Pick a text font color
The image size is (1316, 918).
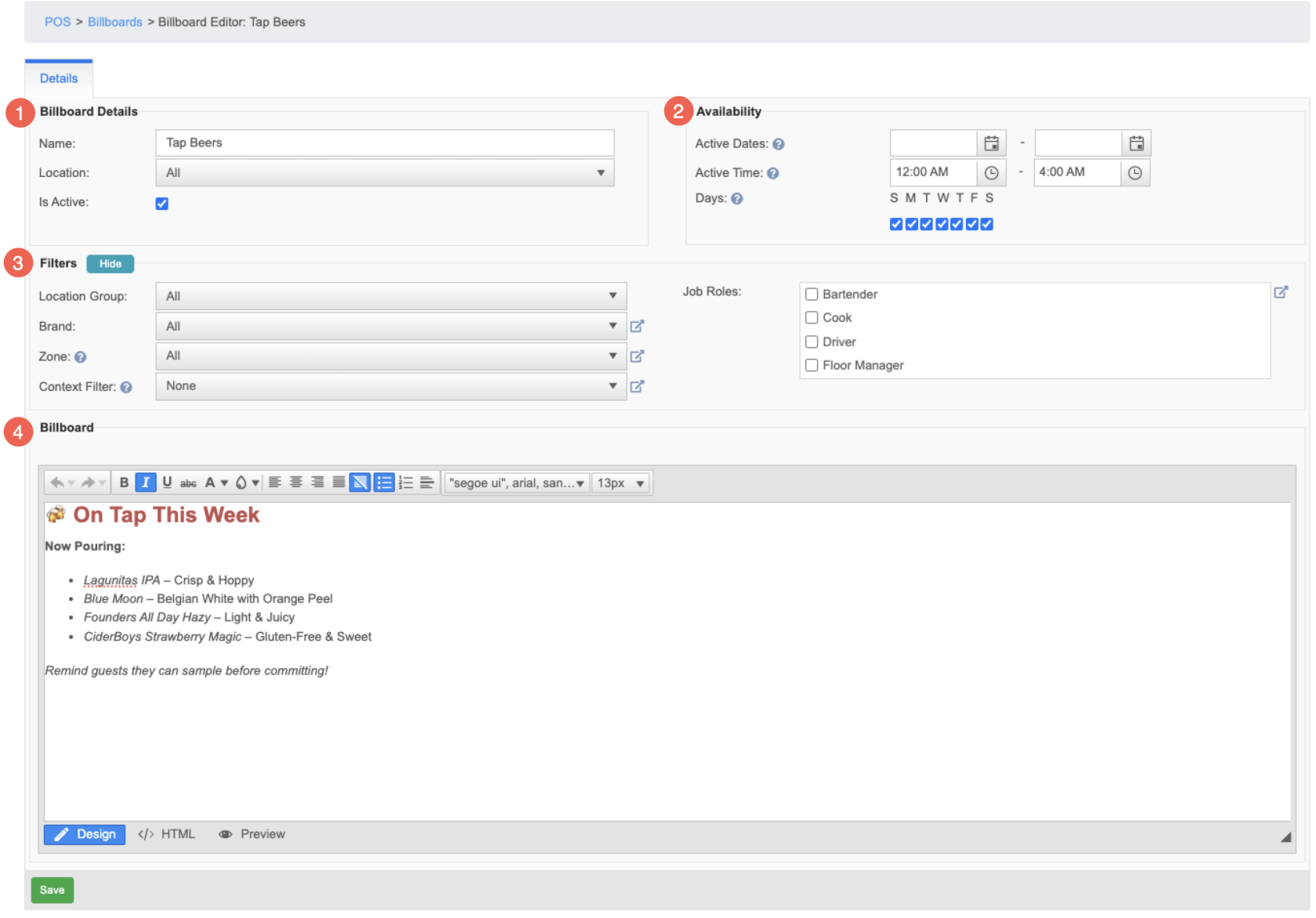[210, 483]
